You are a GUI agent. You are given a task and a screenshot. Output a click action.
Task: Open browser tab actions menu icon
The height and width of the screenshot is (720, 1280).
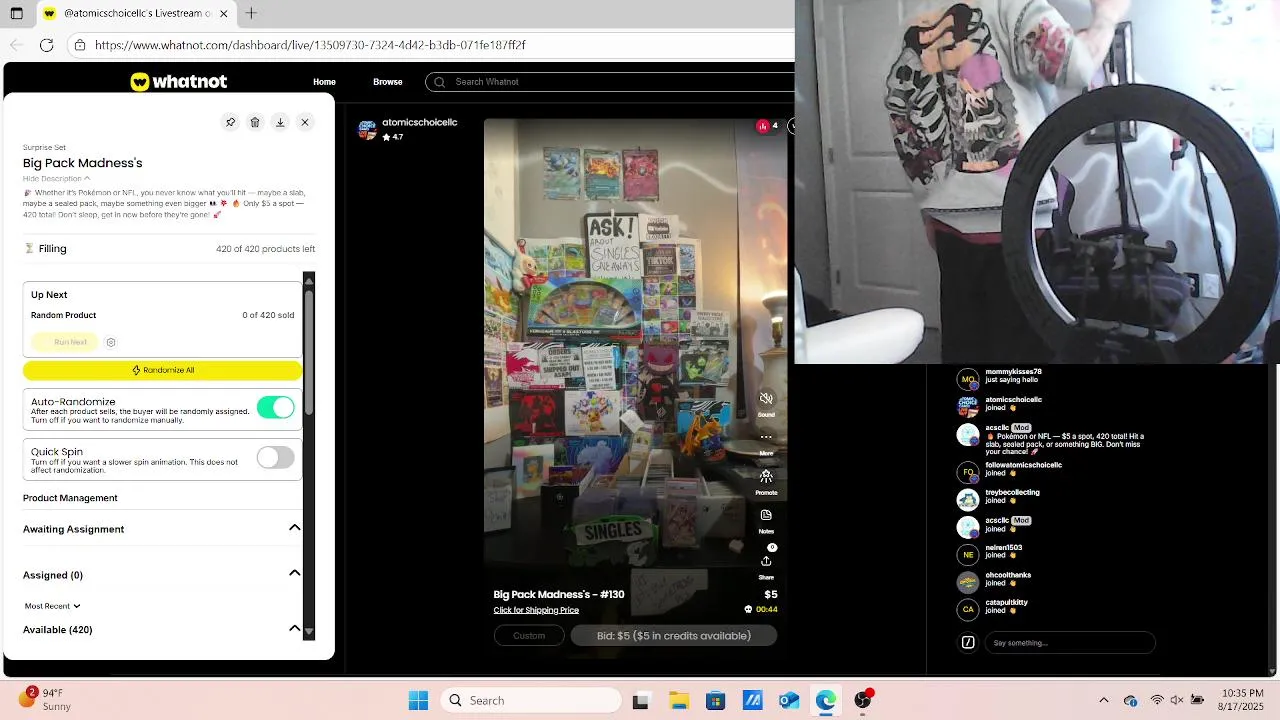pos(16,14)
